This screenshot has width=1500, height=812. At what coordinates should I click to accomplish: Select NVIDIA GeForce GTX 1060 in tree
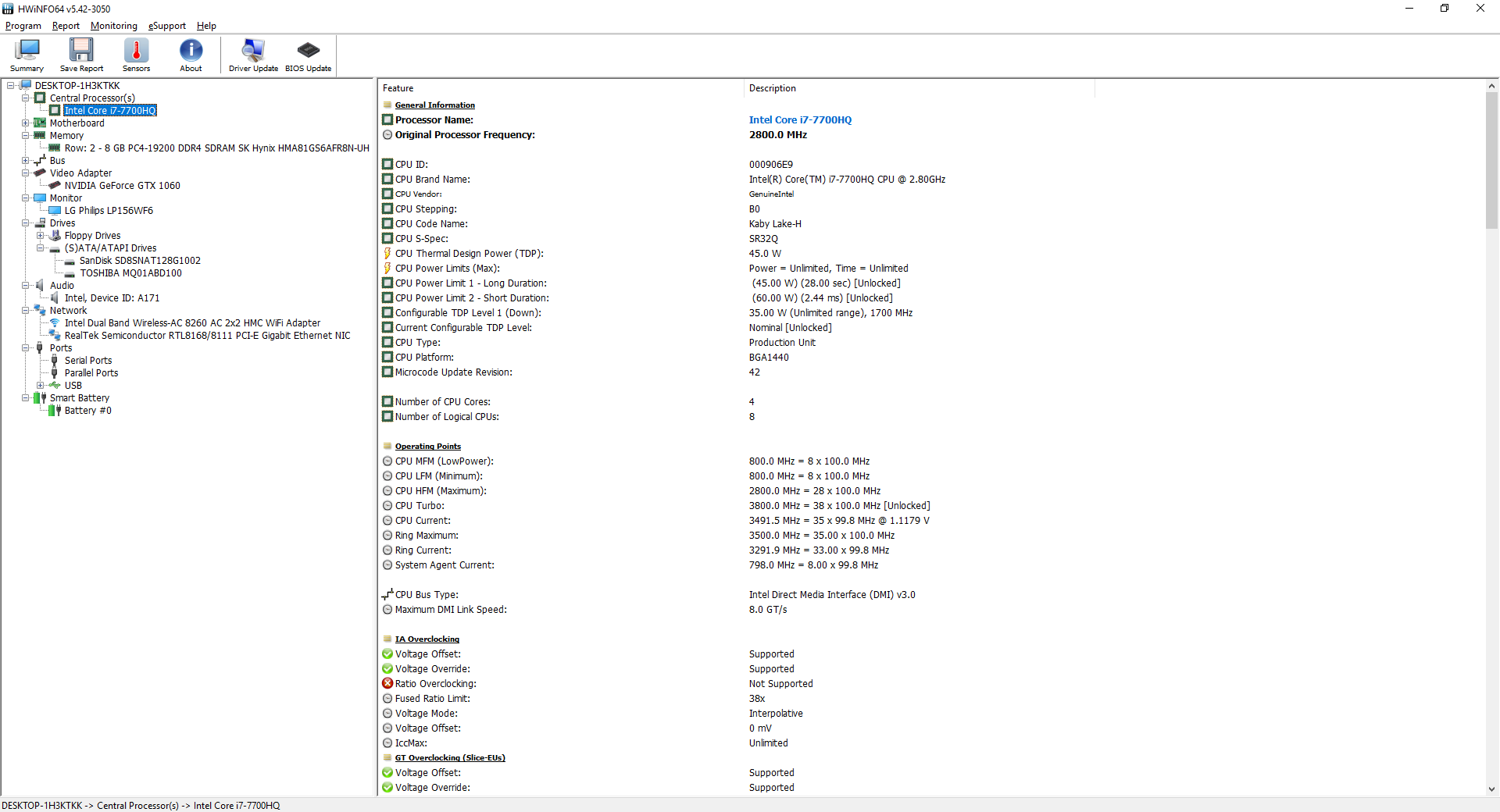(x=123, y=185)
